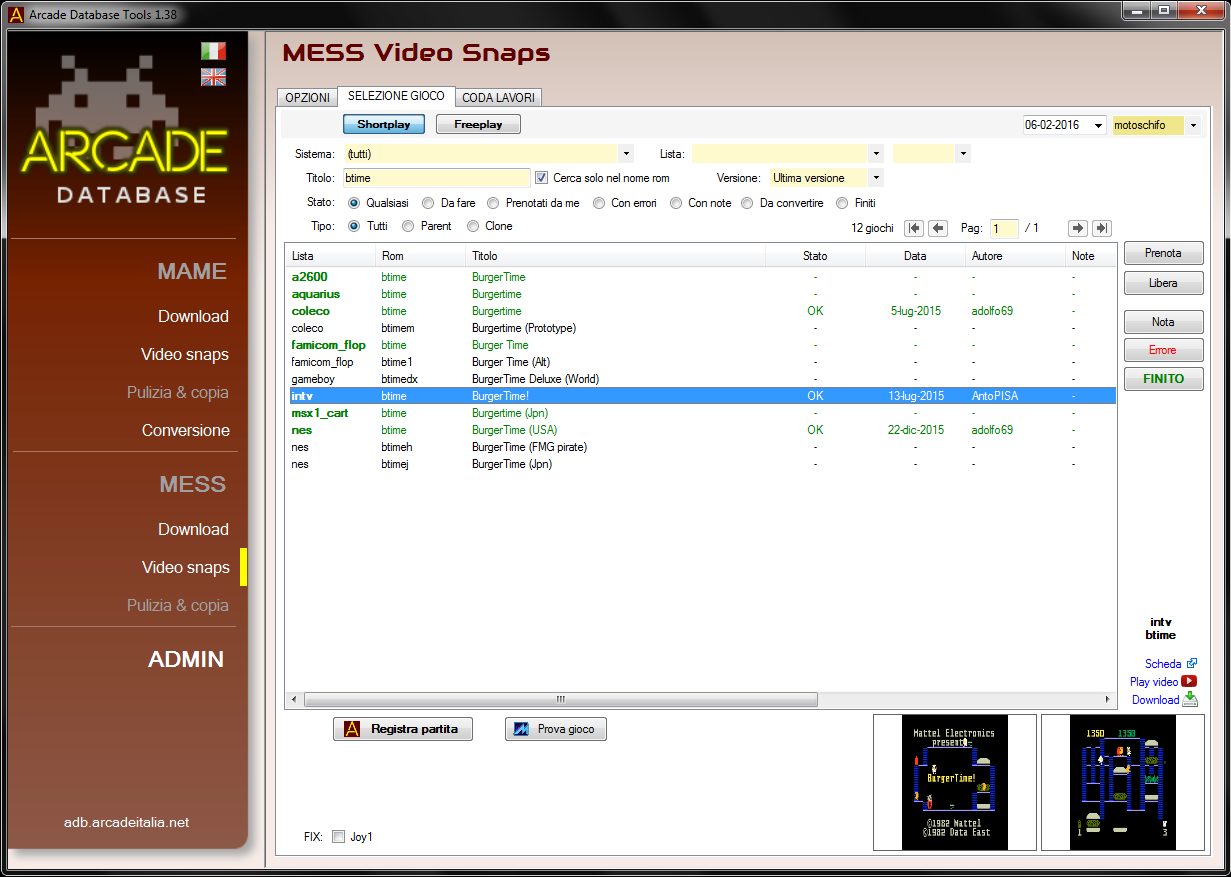The image size is (1231, 877).
Task: Open the BurgerTime title screen thumbnail
Action: (954, 783)
